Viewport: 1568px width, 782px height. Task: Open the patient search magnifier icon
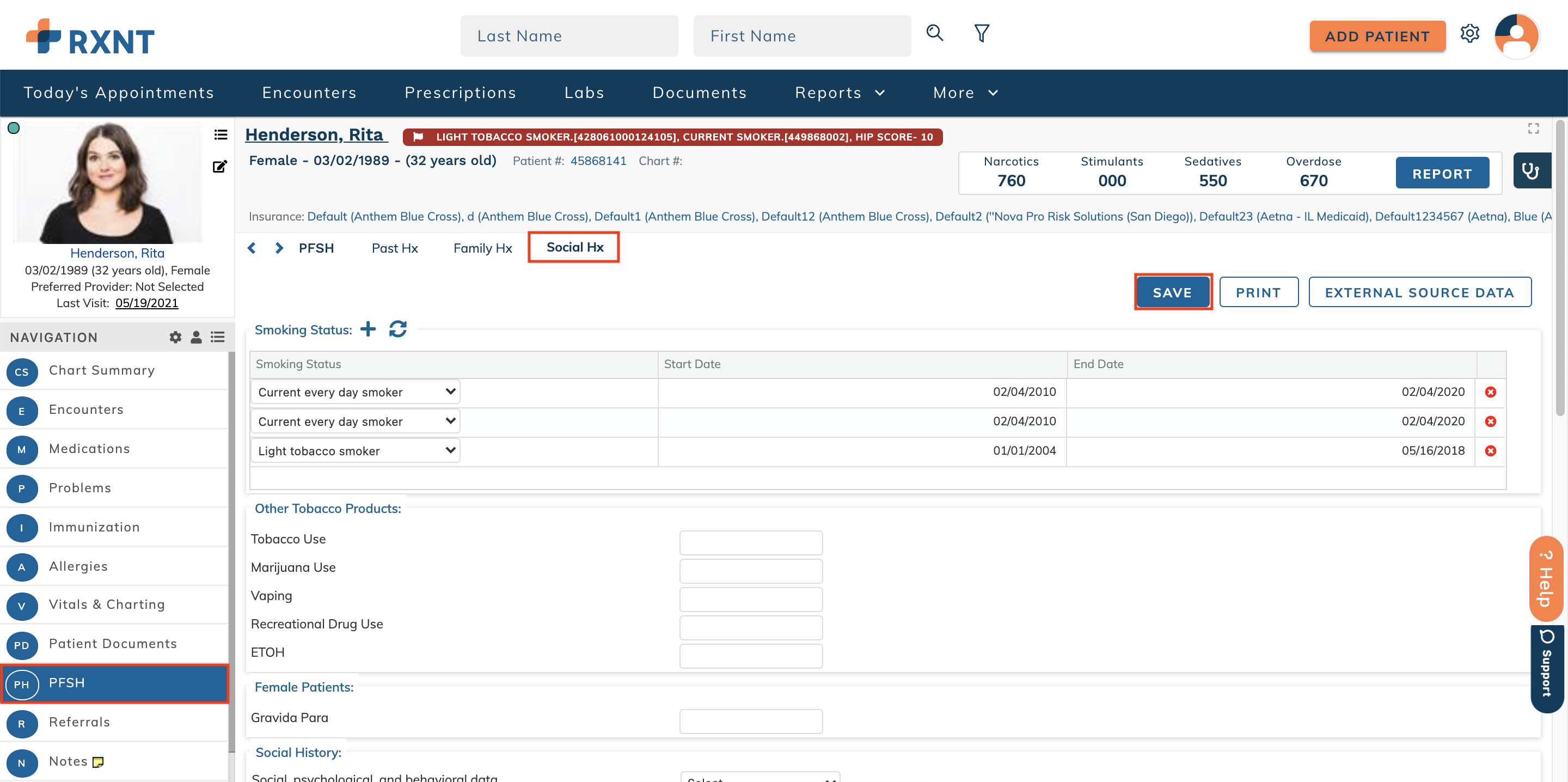pyautogui.click(x=934, y=34)
